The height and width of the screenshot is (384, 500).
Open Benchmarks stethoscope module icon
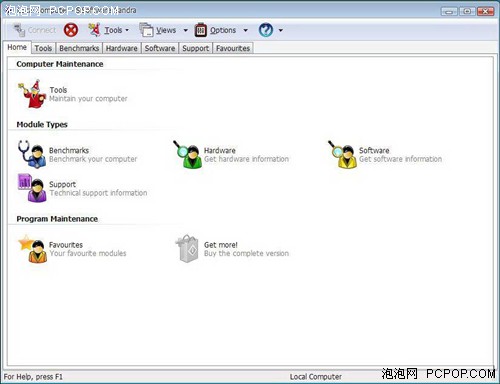[32, 154]
